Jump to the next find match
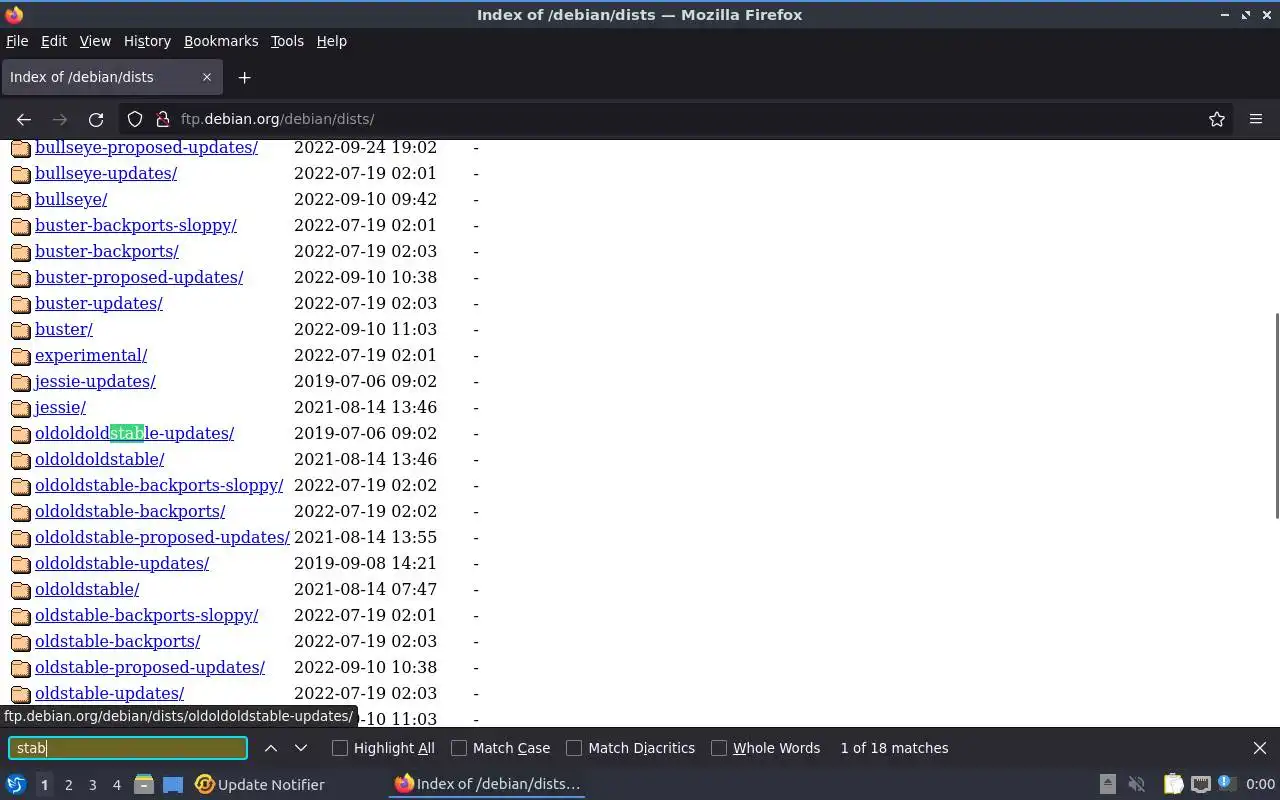 click(301, 748)
